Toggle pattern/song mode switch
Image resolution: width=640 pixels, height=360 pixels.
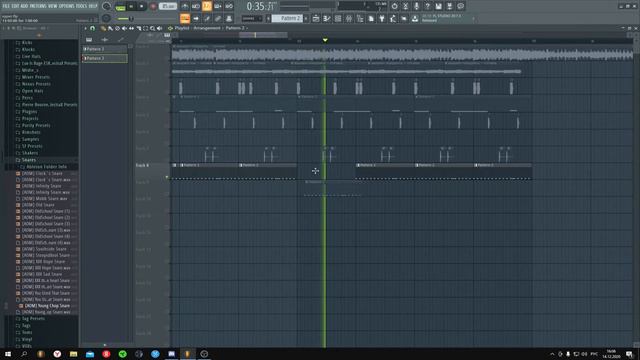[x=120, y=7]
